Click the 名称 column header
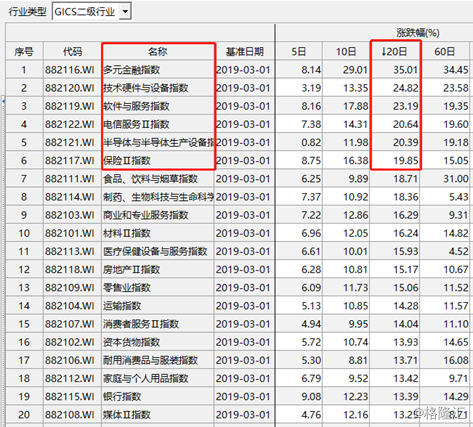The image size is (473, 427). [158, 51]
